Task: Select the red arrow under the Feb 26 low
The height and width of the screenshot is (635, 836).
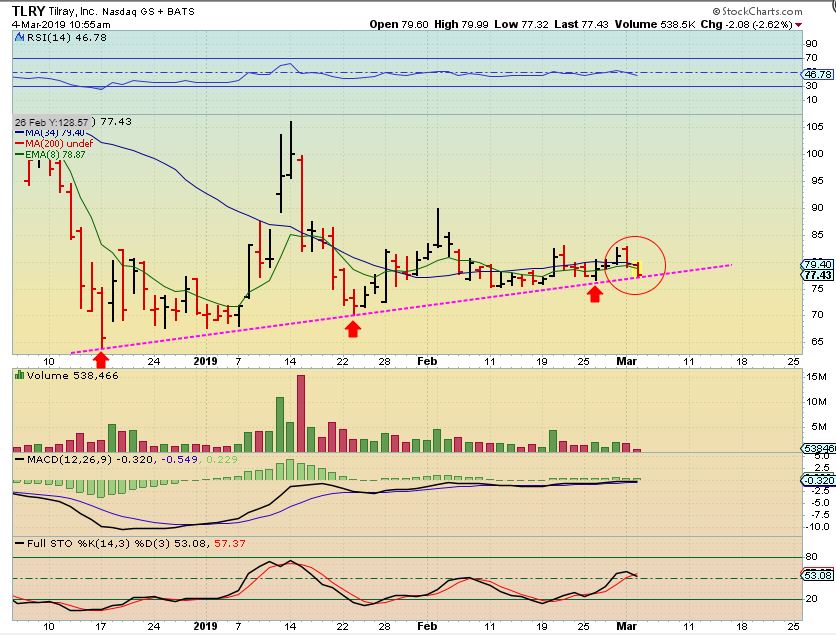Action: (x=595, y=294)
